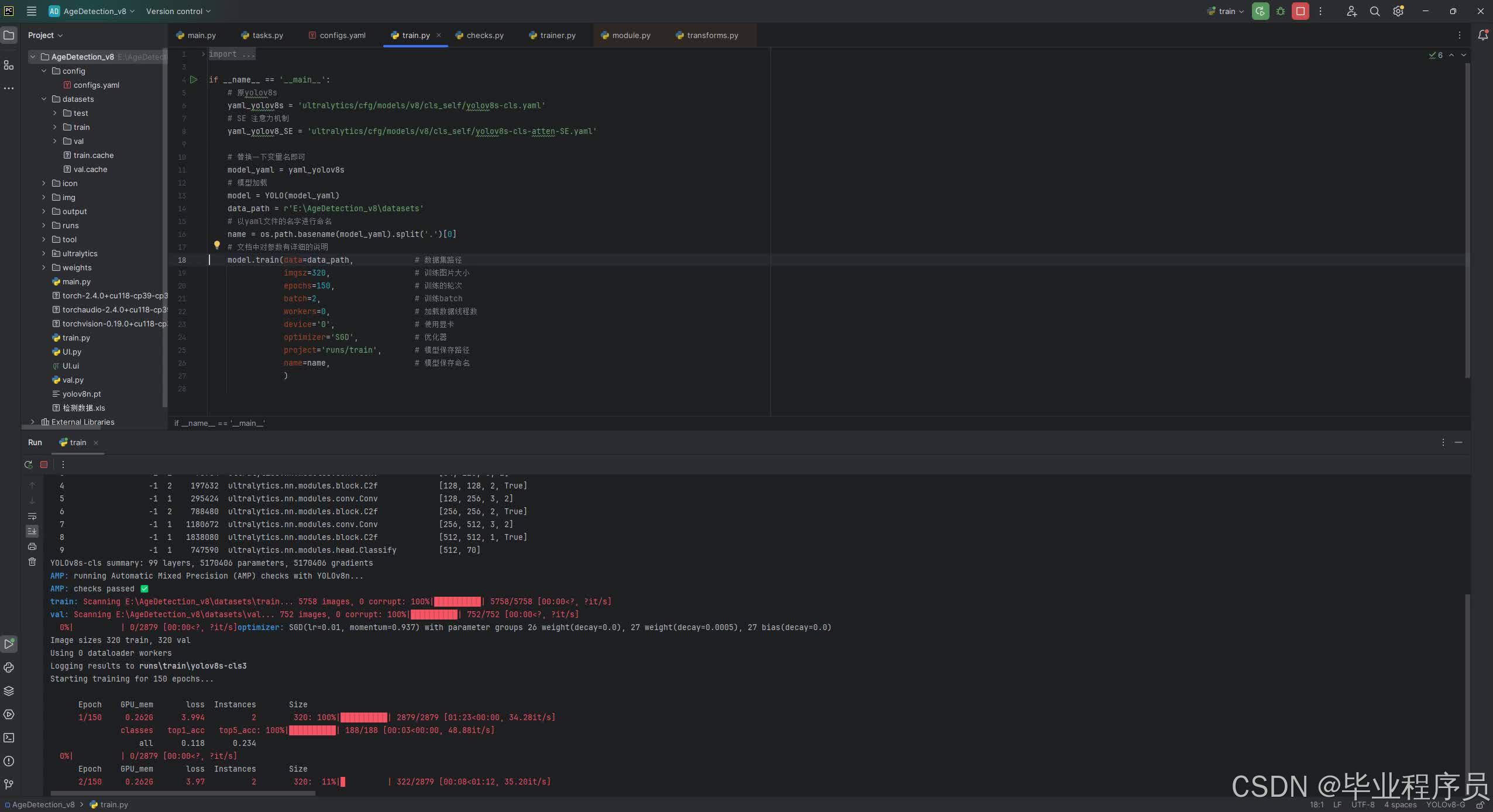Open Search Everywhere magnifier
The height and width of the screenshot is (812, 1493).
click(1375, 11)
